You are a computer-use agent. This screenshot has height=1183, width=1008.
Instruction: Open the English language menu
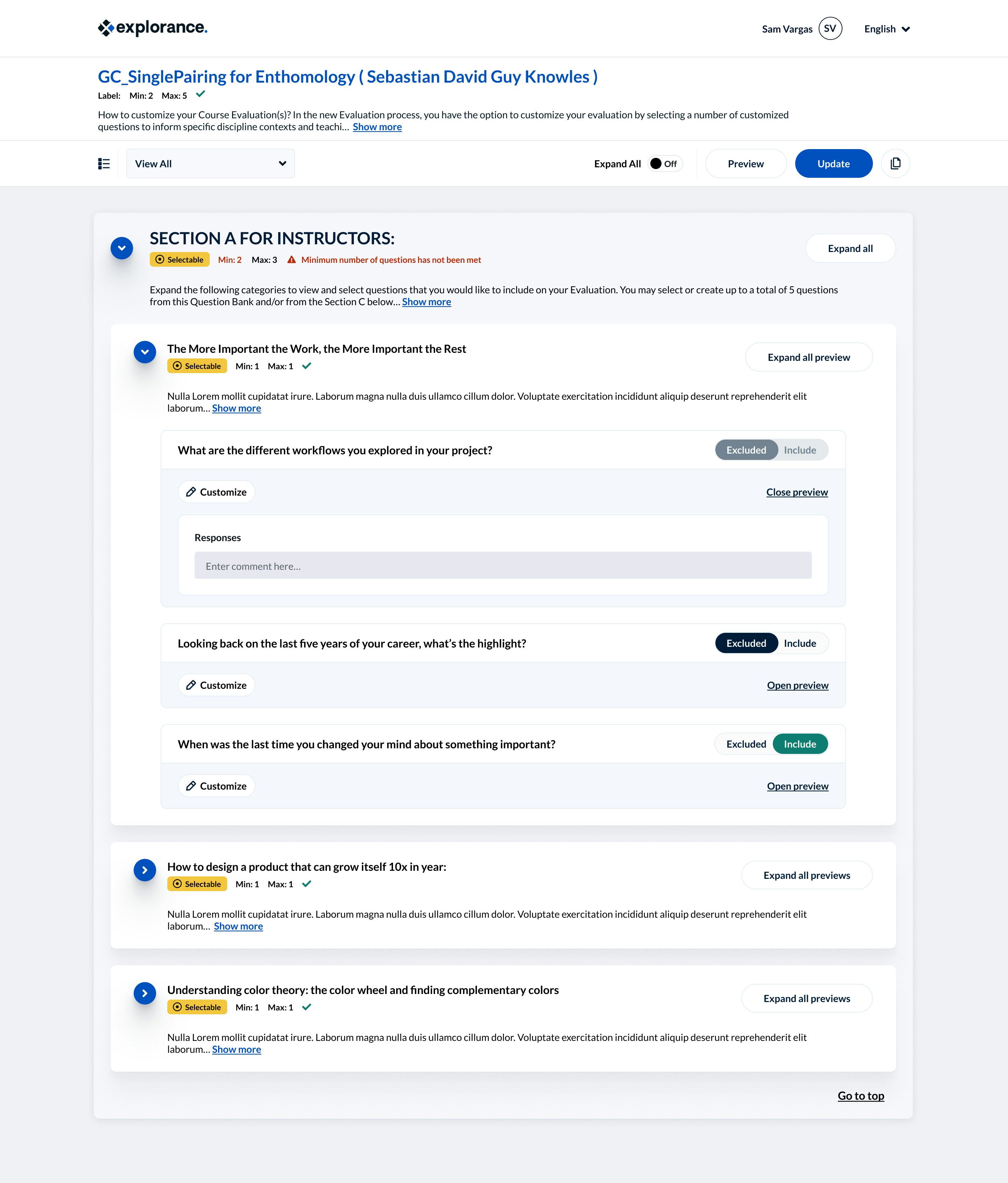[x=887, y=29]
